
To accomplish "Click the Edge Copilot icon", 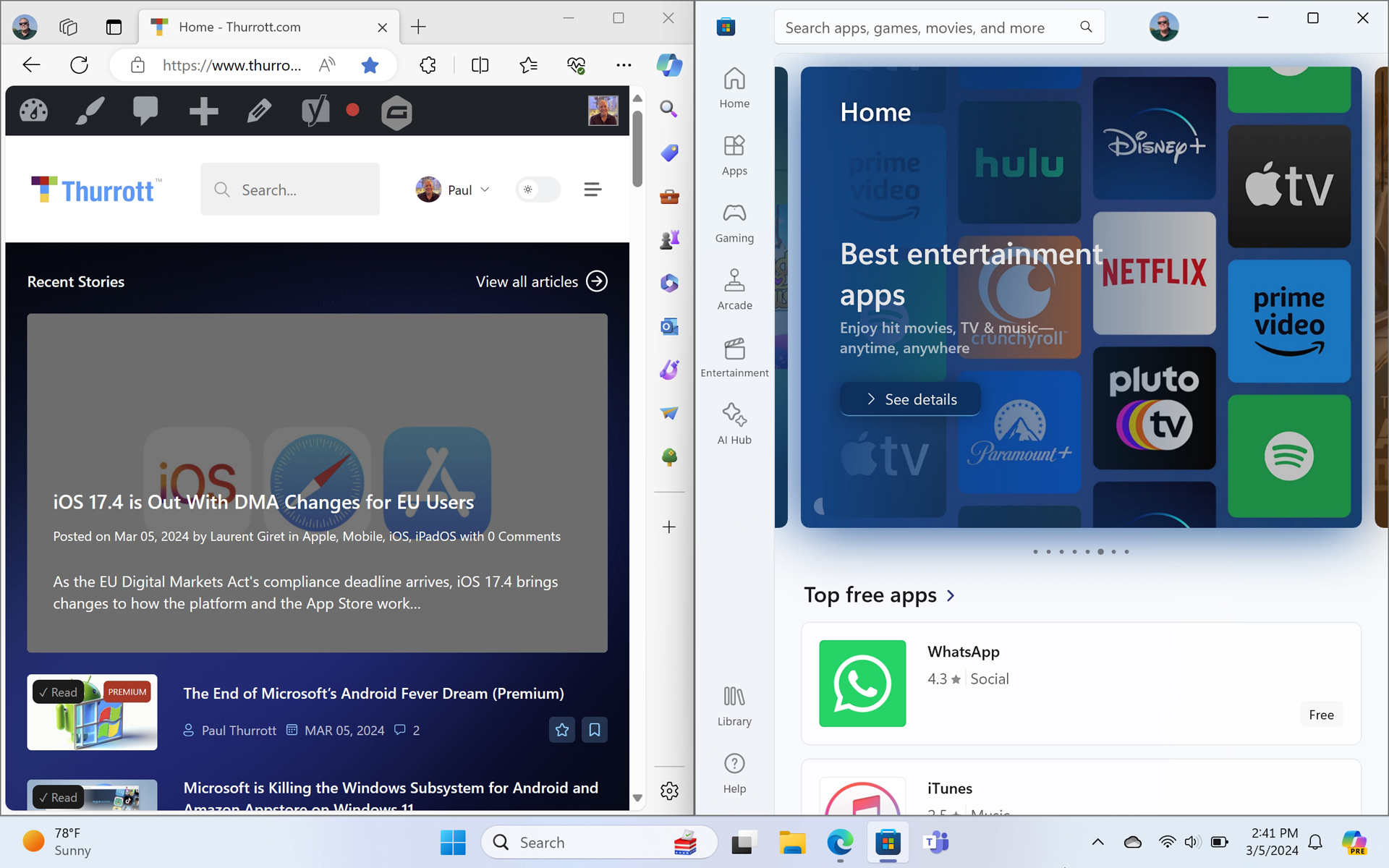I will pos(669,65).
